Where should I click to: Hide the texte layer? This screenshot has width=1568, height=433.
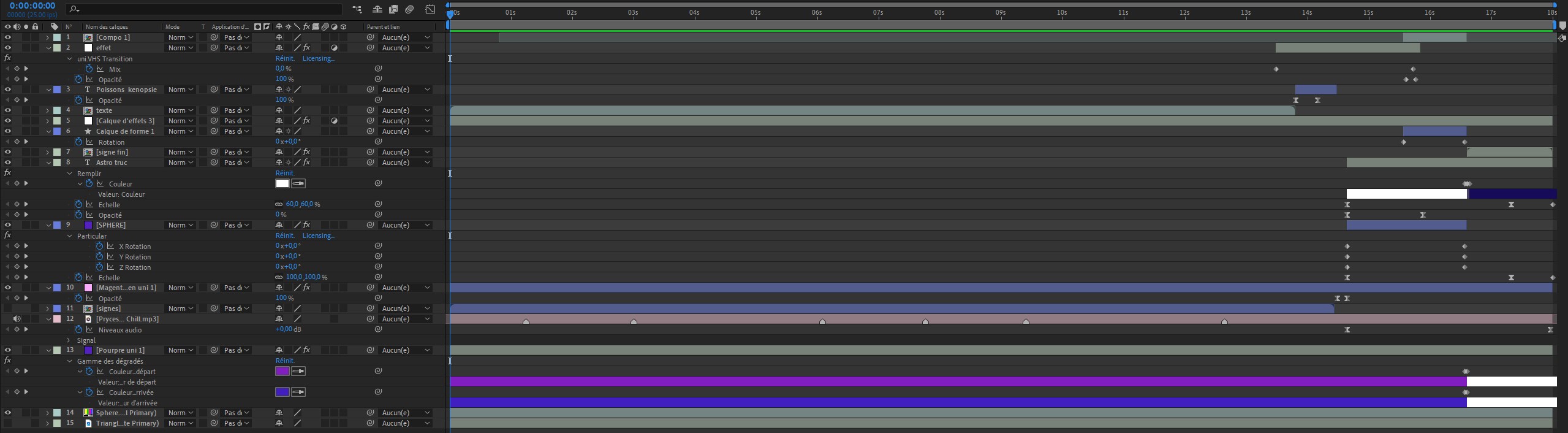[x=7, y=110]
